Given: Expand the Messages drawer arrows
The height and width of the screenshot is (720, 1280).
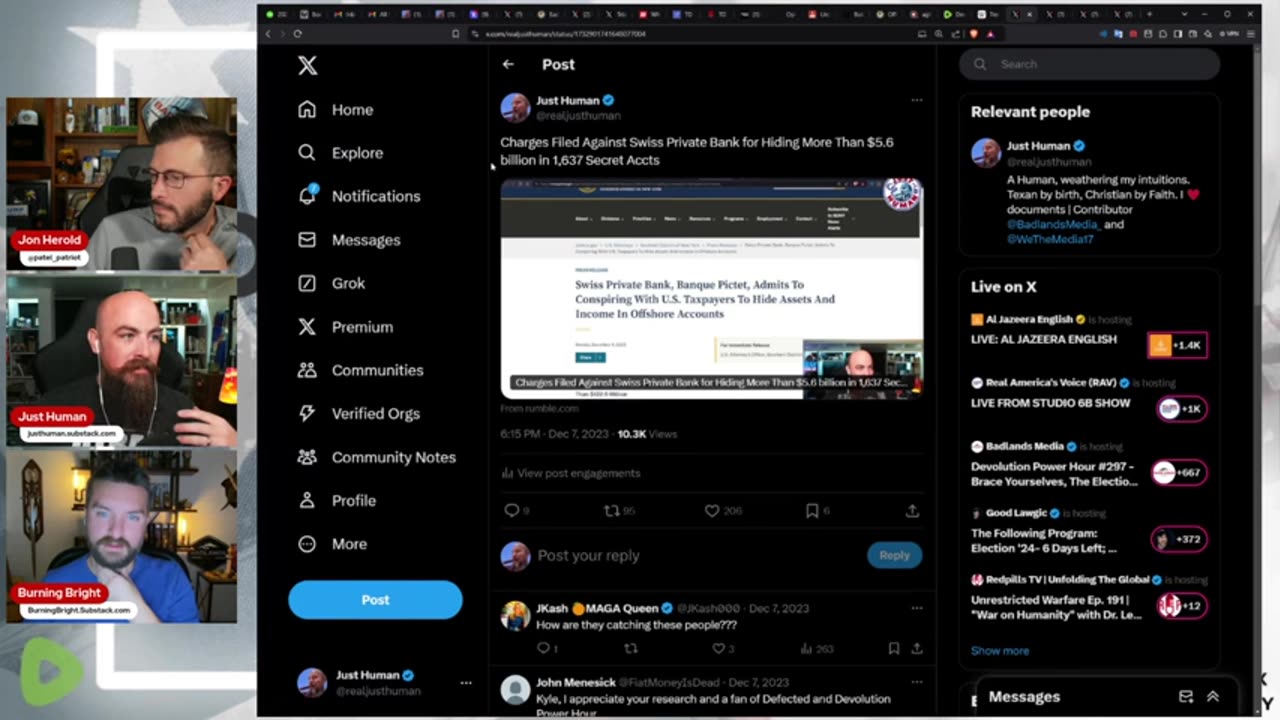Looking at the screenshot, I should (x=1212, y=697).
